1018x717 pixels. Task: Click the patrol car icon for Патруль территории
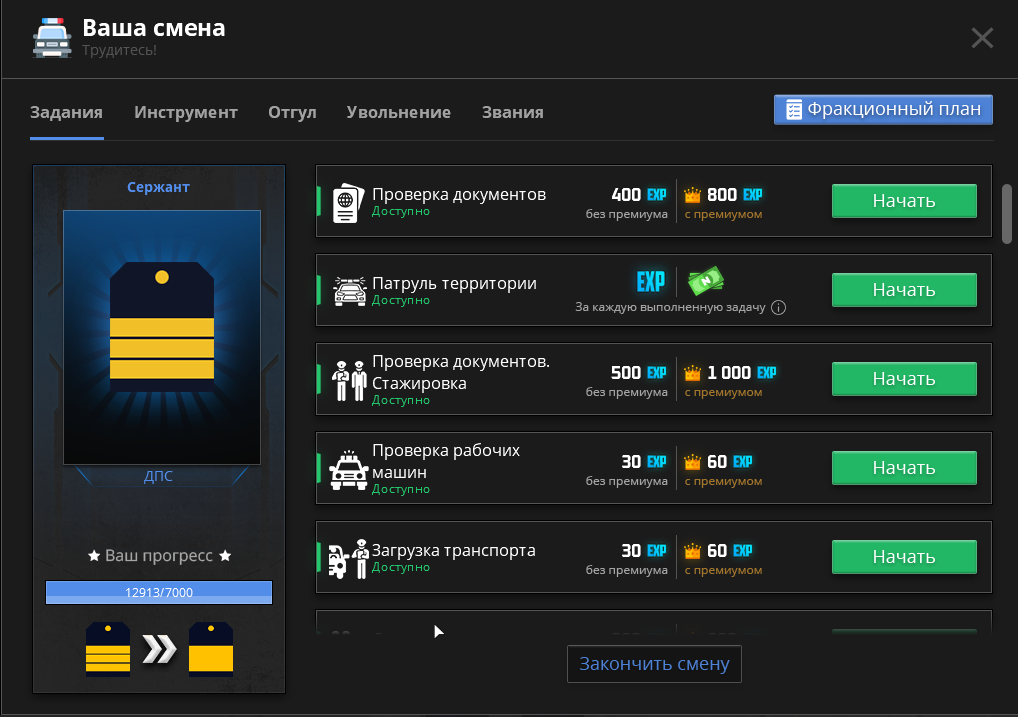[350, 292]
